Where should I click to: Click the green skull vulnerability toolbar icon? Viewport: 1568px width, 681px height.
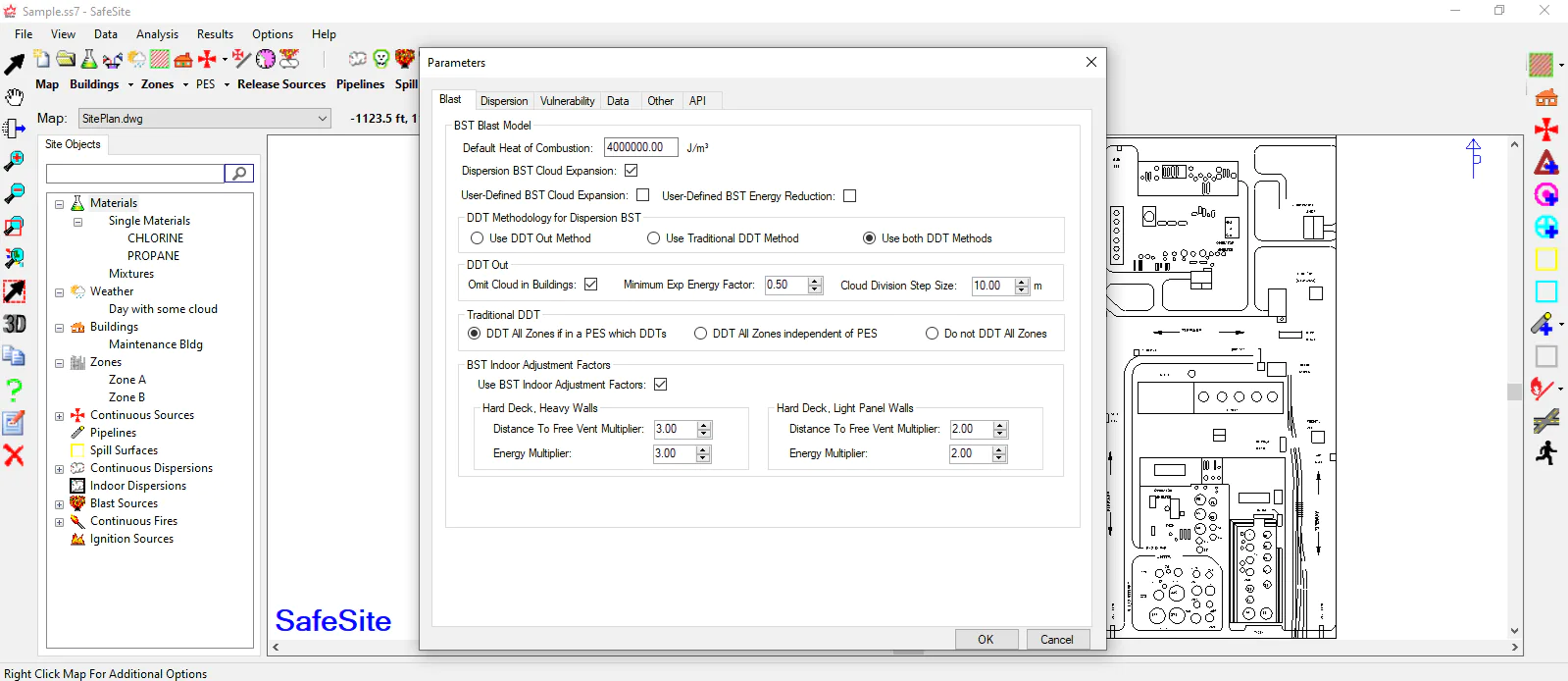click(381, 59)
